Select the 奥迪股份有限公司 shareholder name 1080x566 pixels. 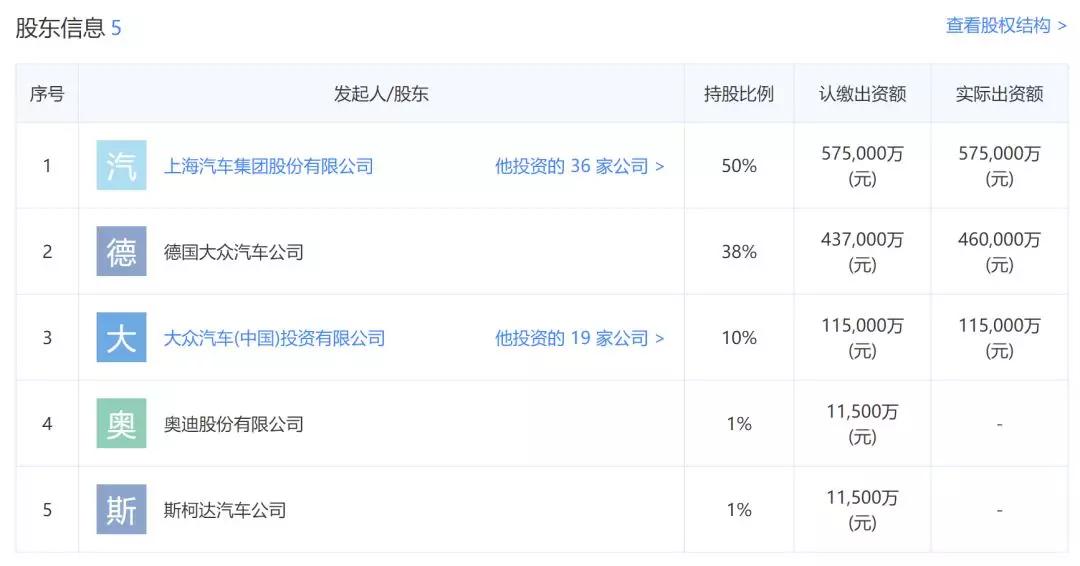pos(233,424)
